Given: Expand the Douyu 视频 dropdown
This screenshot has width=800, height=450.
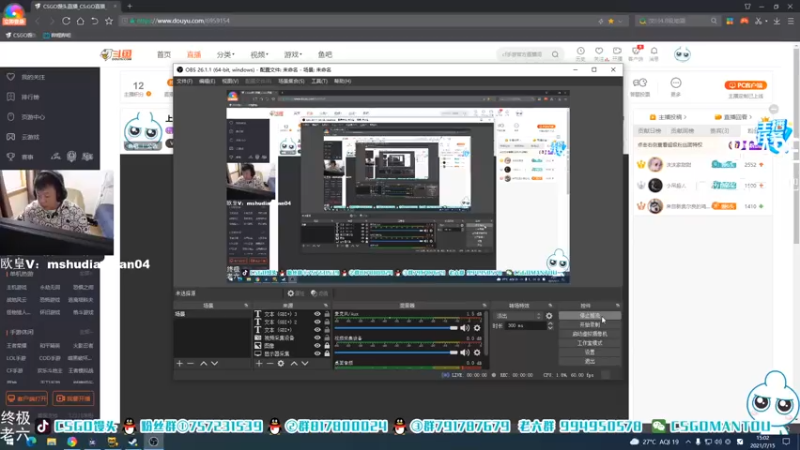Looking at the screenshot, I should click(259, 55).
